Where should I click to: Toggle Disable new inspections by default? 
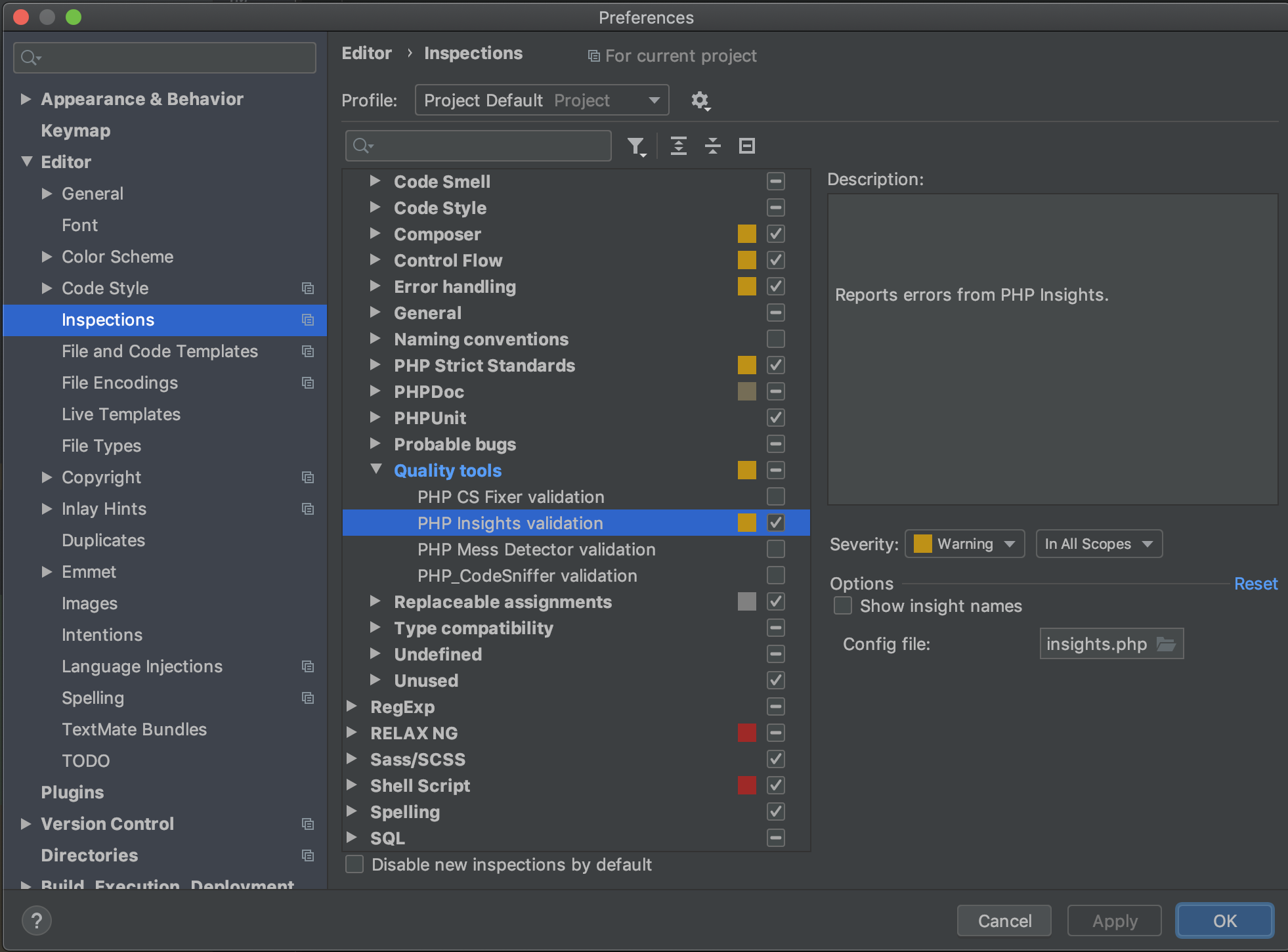355,864
